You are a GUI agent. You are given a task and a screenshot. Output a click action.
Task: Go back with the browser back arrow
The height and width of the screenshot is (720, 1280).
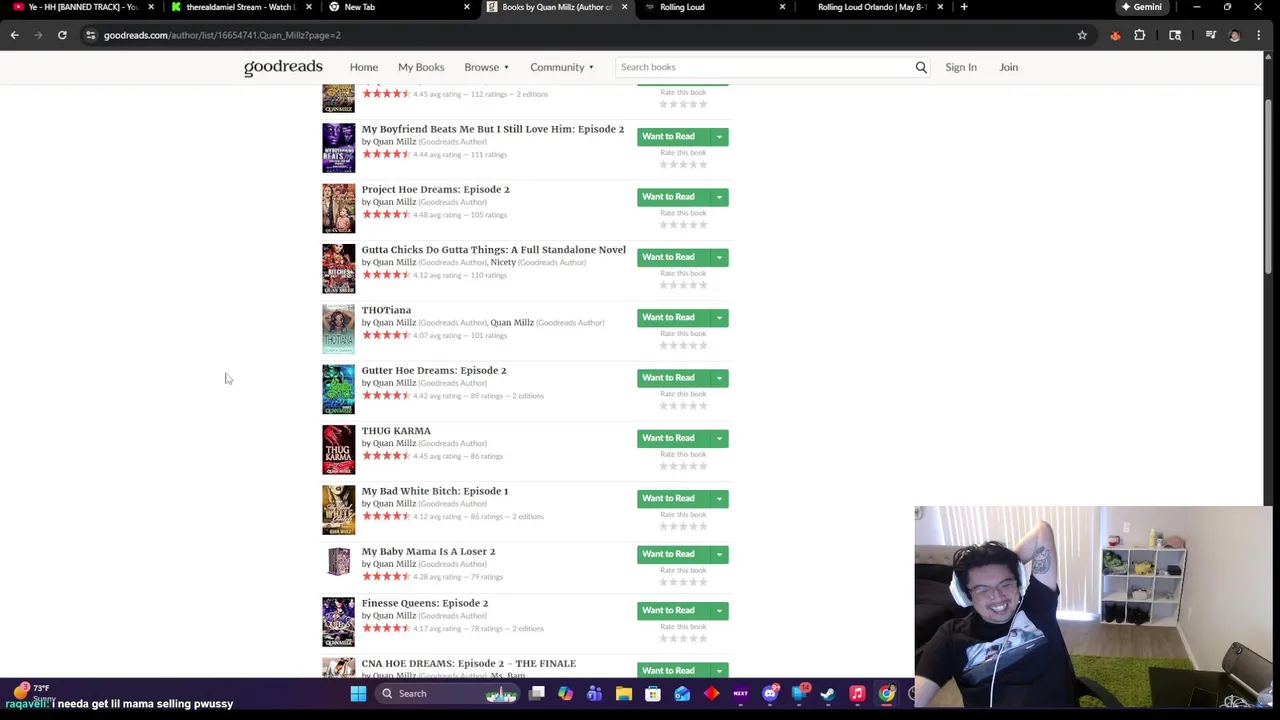14,35
